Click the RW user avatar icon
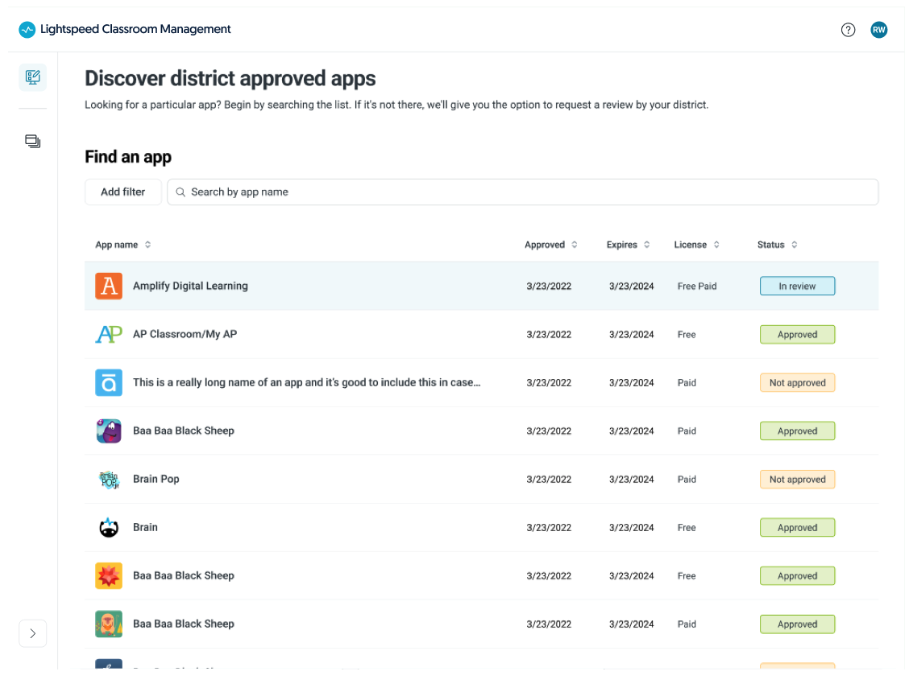924x700 pixels. 879,30
